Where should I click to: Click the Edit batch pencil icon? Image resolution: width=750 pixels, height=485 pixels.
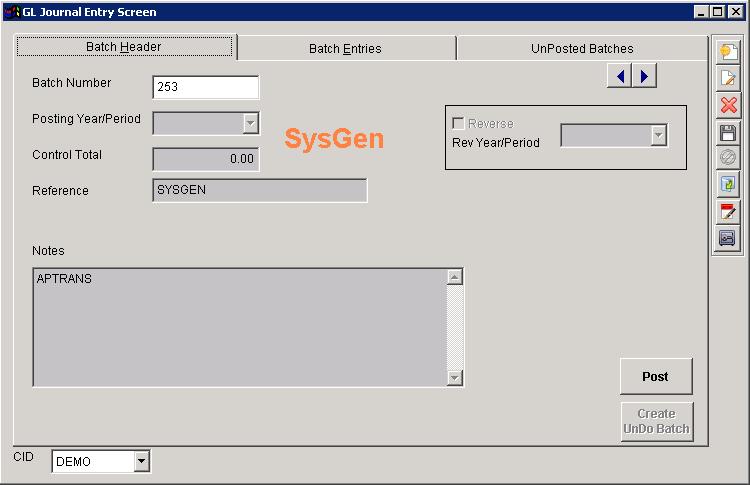tap(728, 79)
